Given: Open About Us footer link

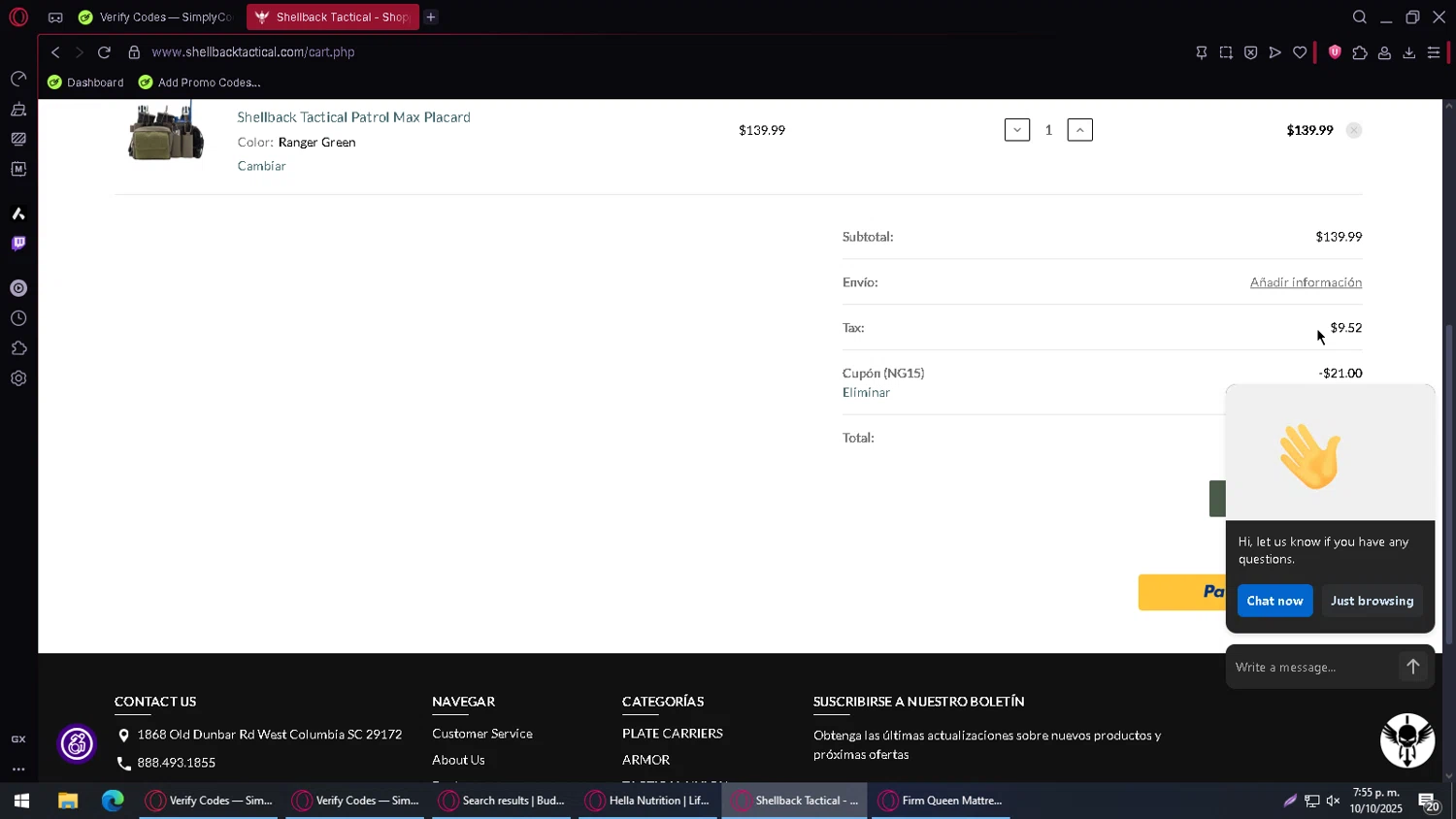Looking at the screenshot, I should (x=458, y=760).
